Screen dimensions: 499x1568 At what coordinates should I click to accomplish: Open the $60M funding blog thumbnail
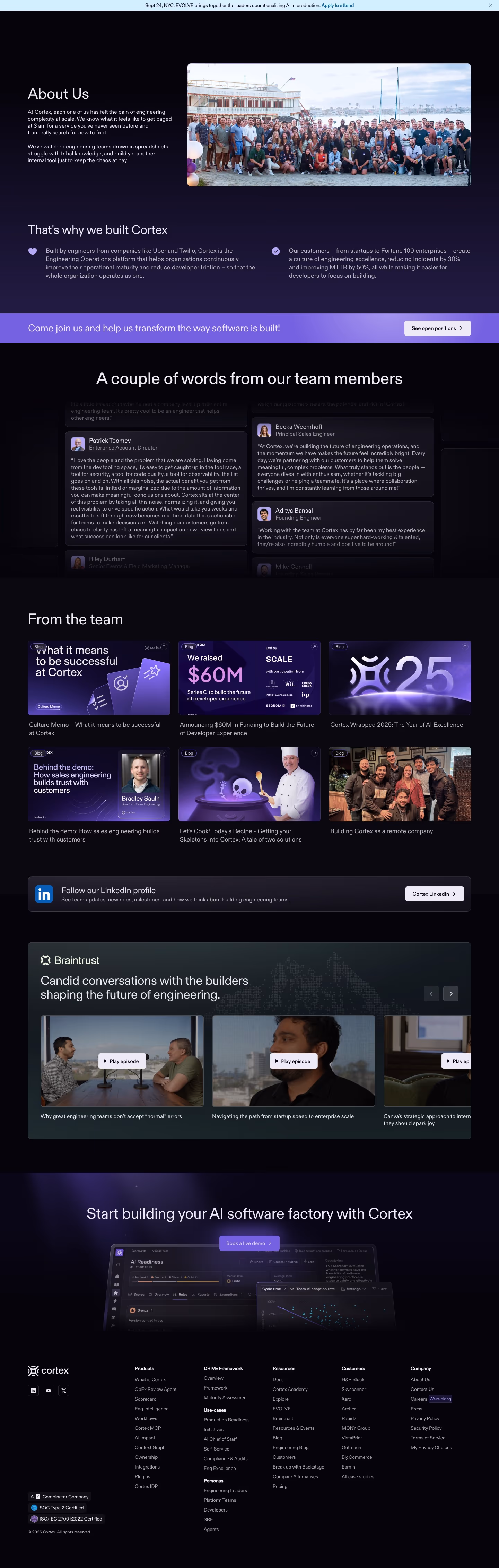(x=249, y=678)
